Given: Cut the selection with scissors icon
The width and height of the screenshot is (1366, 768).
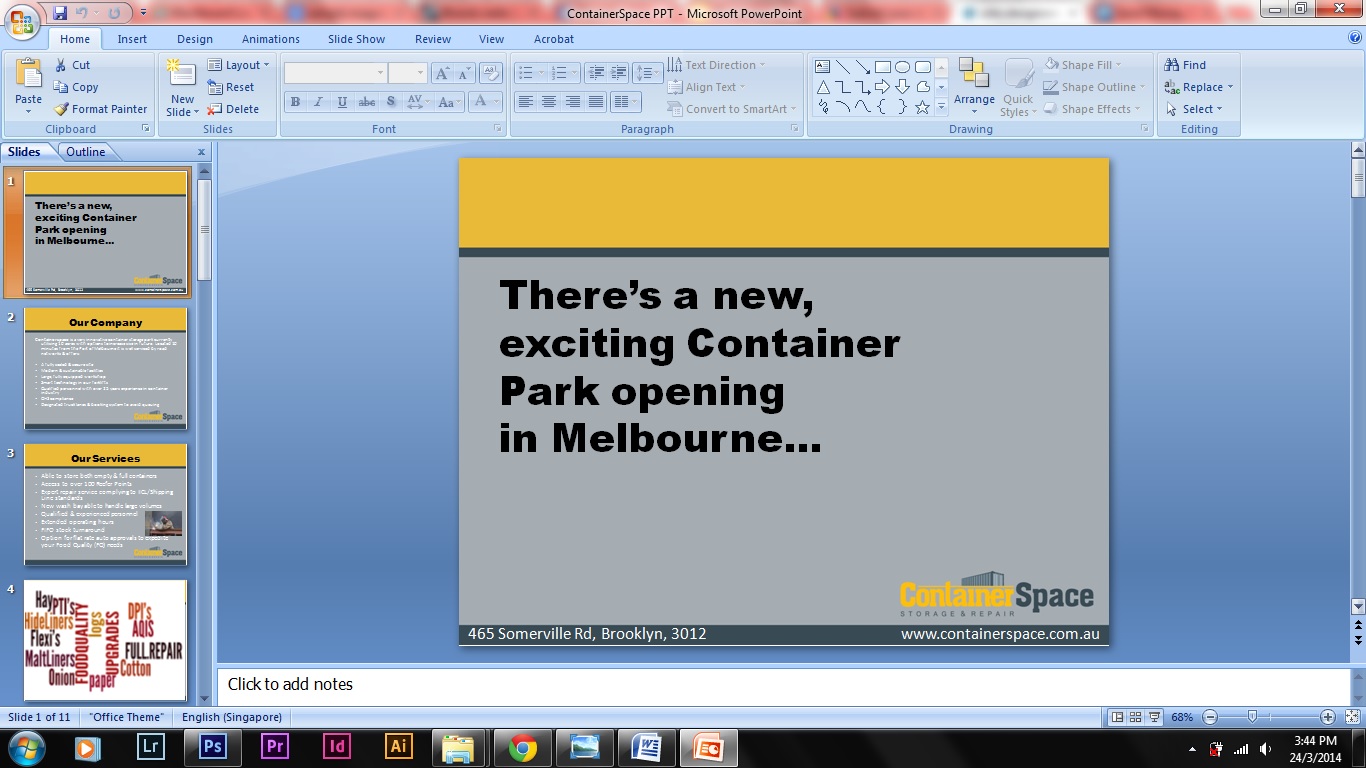Looking at the screenshot, I should point(72,65).
